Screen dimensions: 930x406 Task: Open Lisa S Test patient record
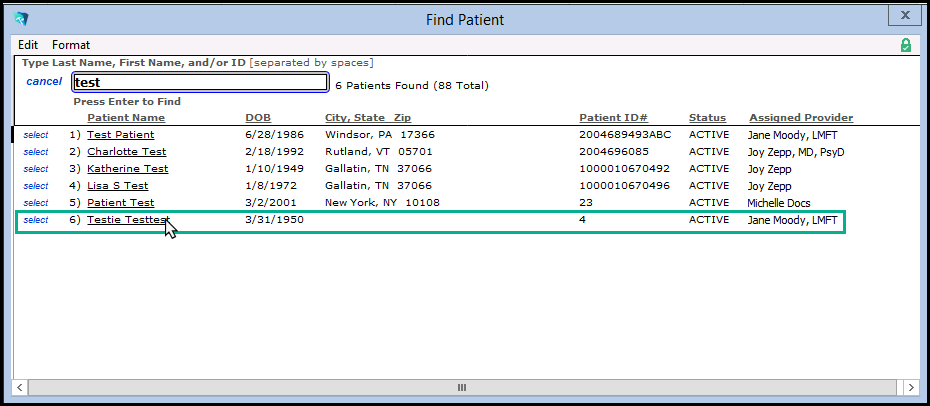click(117, 186)
